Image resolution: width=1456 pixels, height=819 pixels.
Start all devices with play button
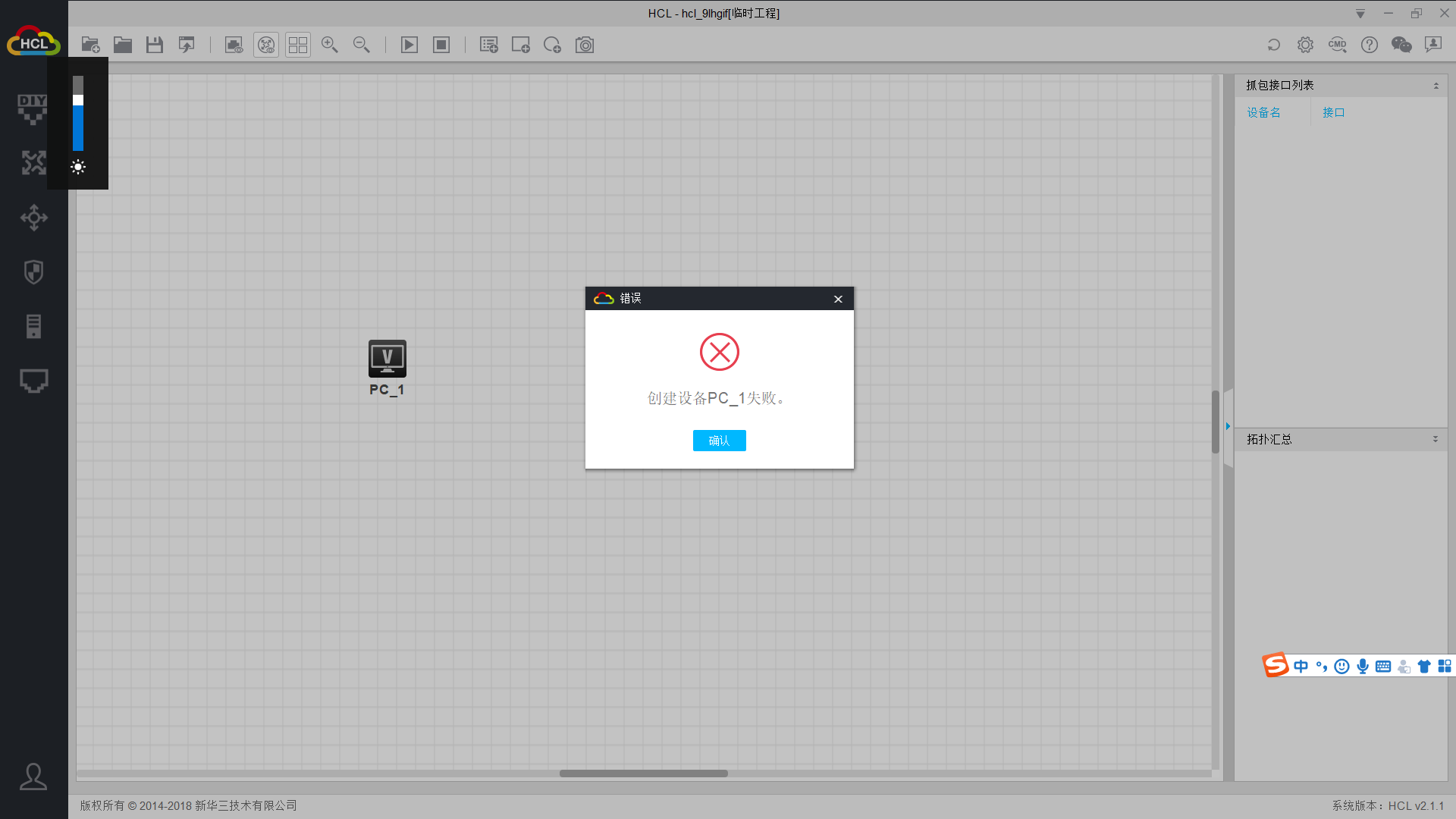point(409,45)
